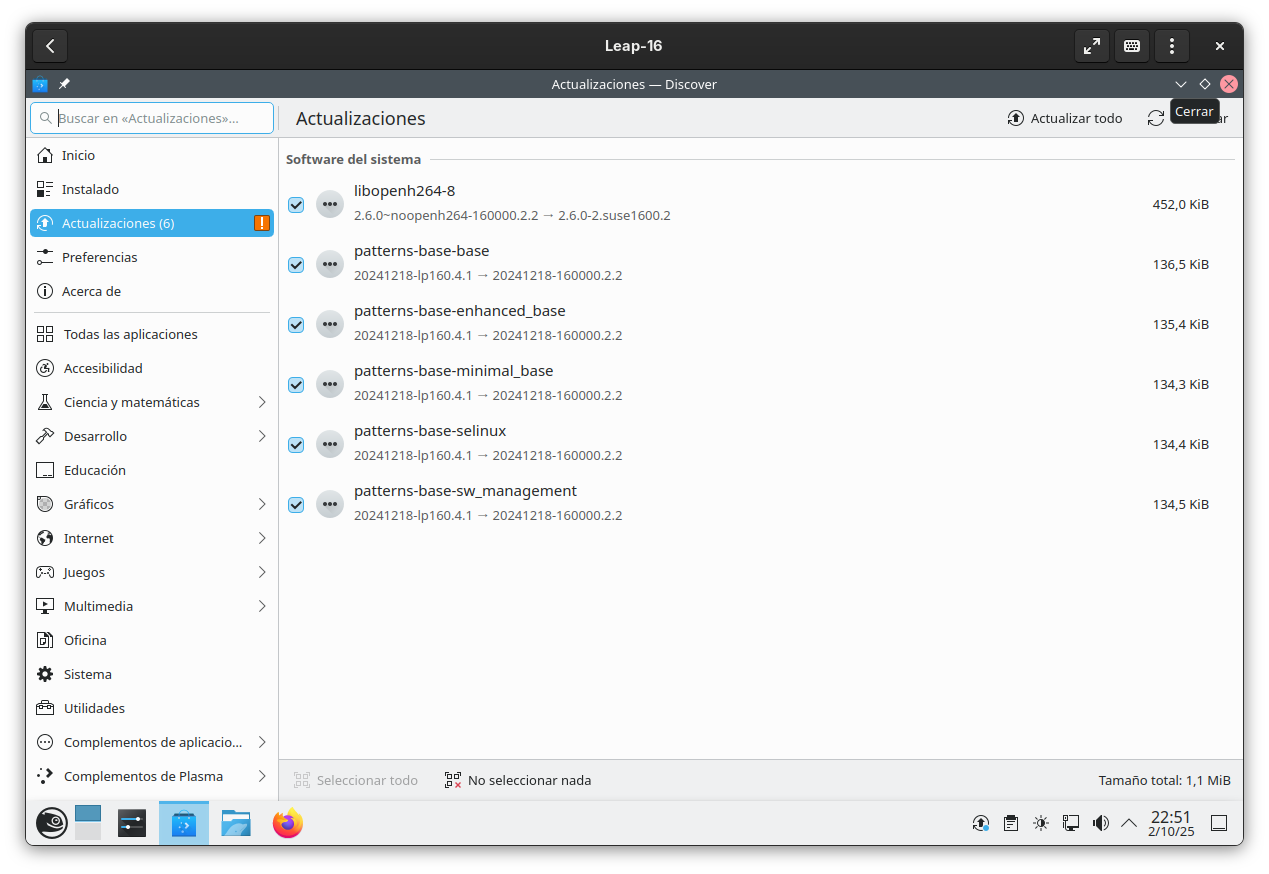The height and width of the screenshot is (874, 1269).
Task: Open the openSUSE application launcher
Action: point(52,823)
